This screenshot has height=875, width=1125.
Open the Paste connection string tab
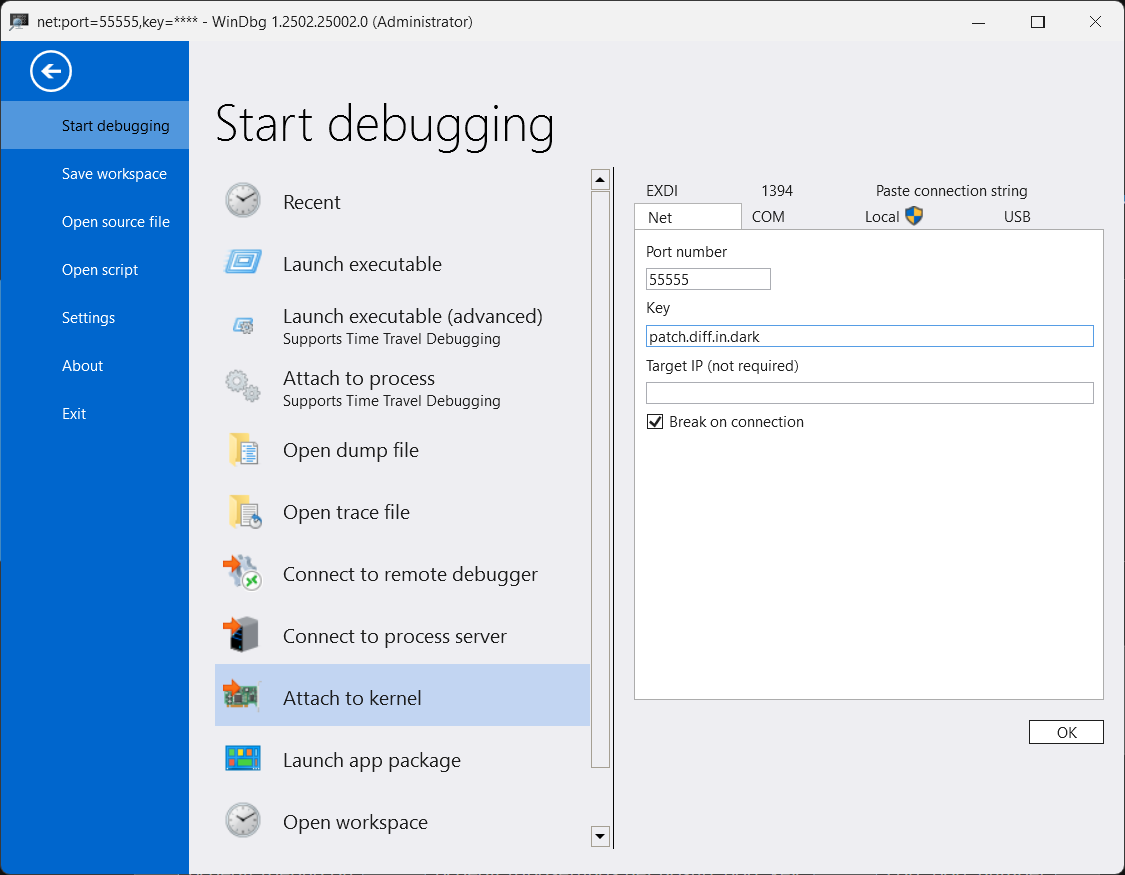951,191
